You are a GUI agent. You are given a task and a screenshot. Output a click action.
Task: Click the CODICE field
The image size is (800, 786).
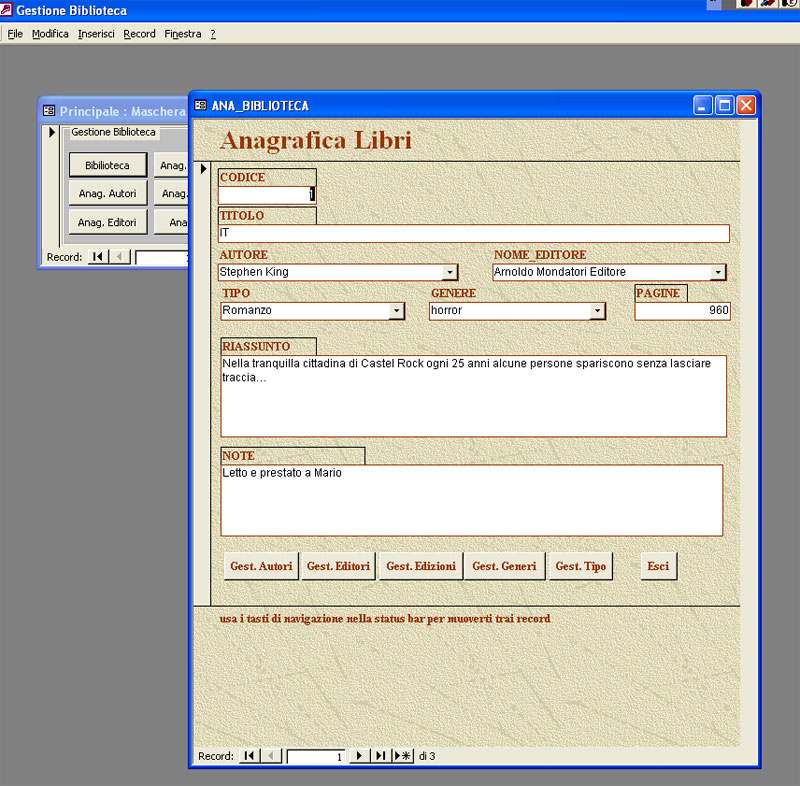267,194
